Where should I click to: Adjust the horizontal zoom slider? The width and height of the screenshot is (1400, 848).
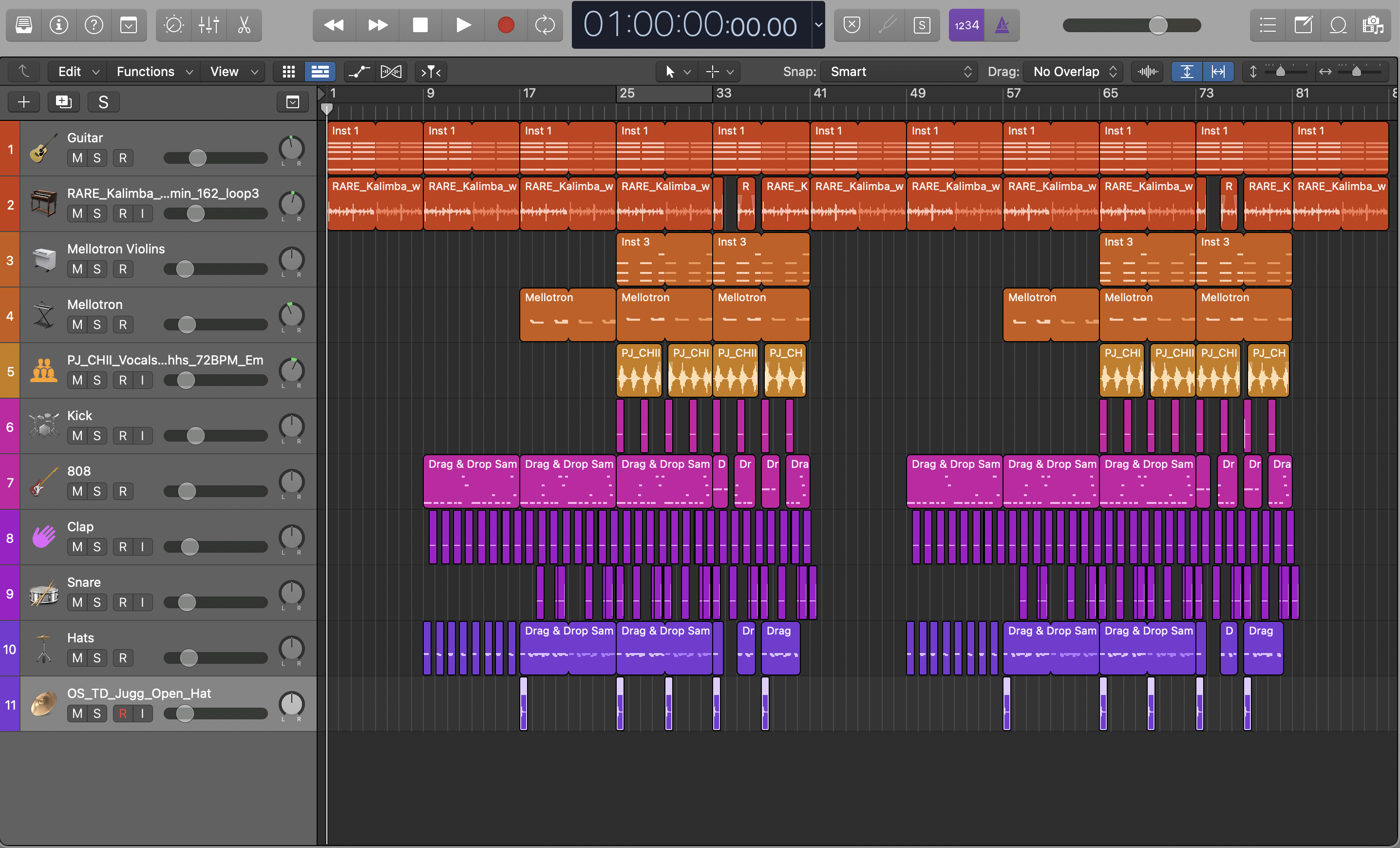coord(1357,72)
